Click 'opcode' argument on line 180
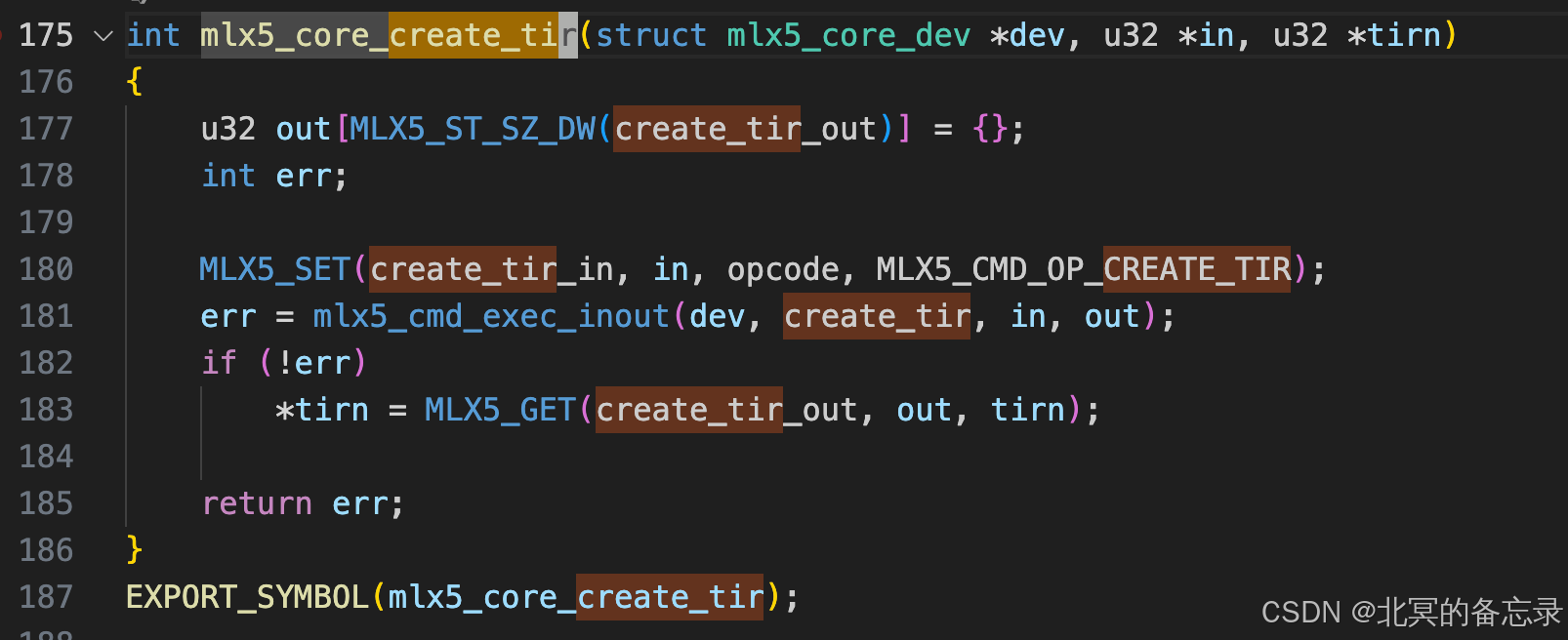This screenshot has height=640, width=1568. (x=783, y=270)
